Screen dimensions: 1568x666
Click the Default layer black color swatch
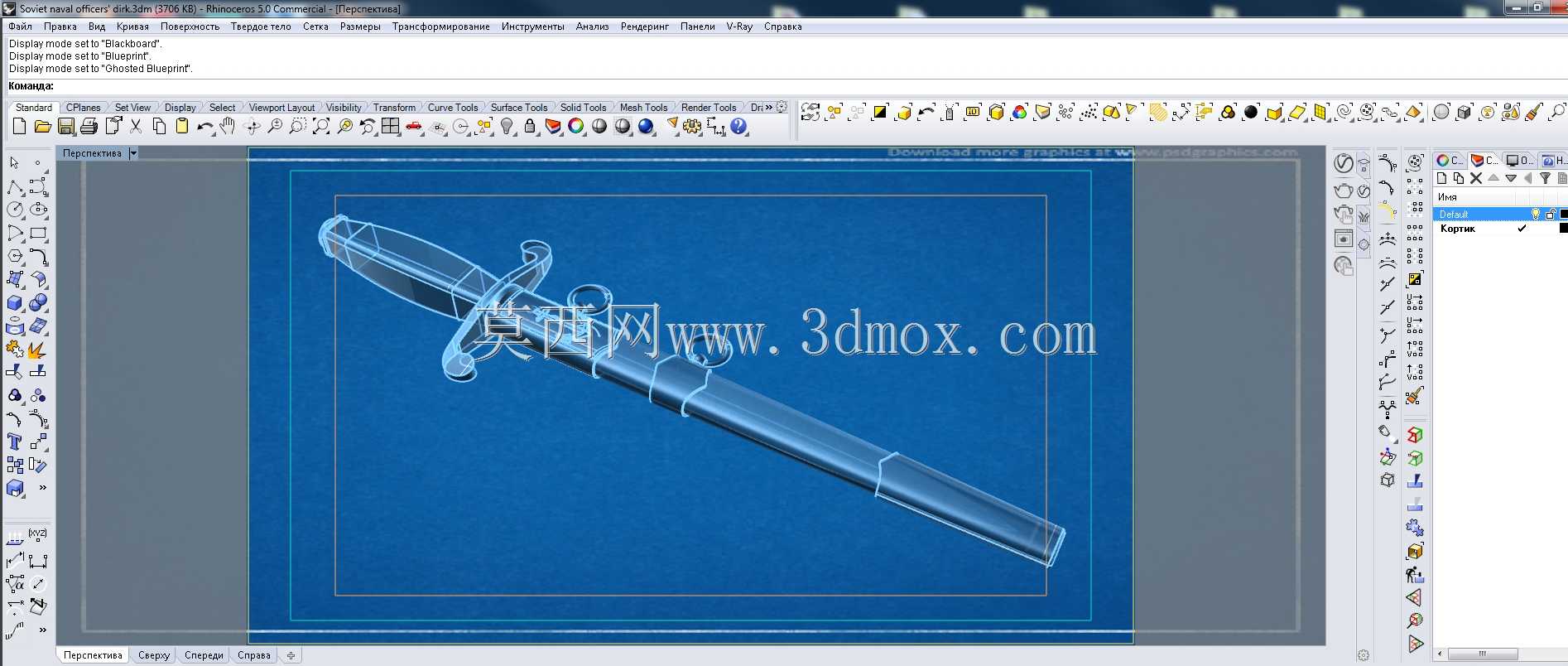[1564, 214]
